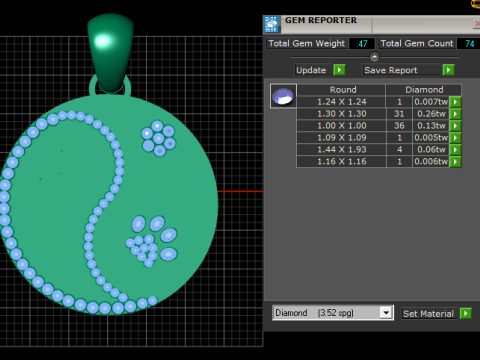
Task: Select the 1.00 X 1.00 size cell
Action: click(341, 126)
